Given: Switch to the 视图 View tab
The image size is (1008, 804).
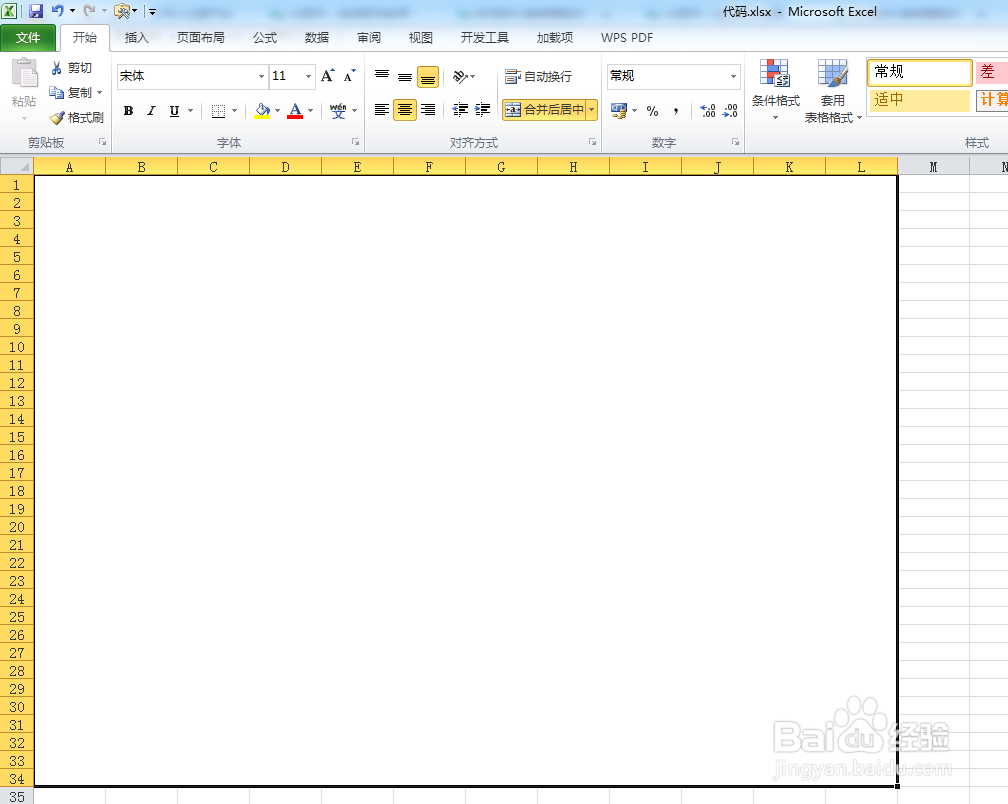Looking at the screenshot, I should 420,38.
